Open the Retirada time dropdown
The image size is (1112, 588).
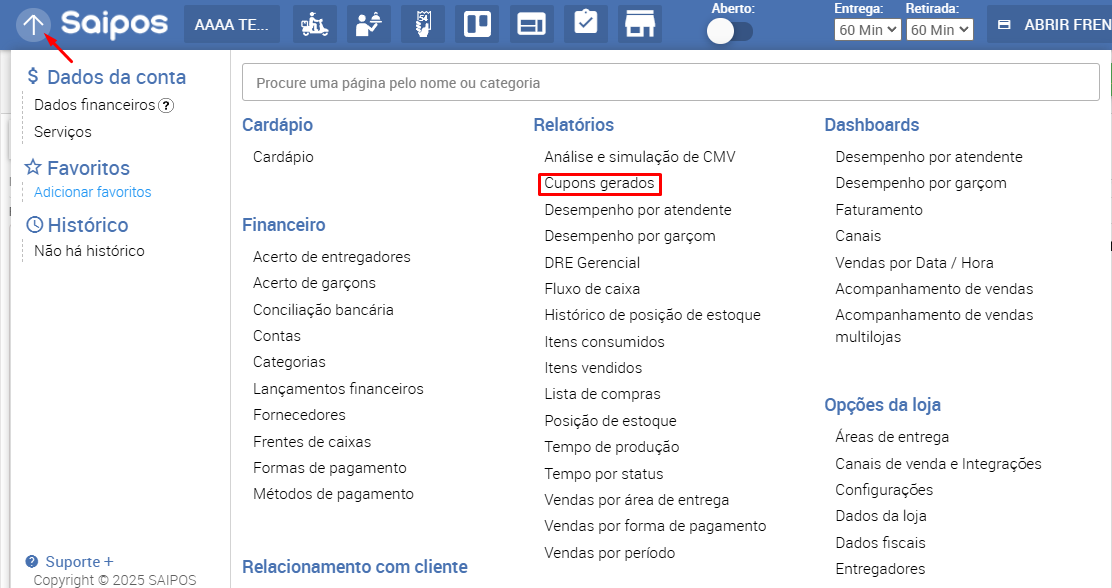click(939, 30)
